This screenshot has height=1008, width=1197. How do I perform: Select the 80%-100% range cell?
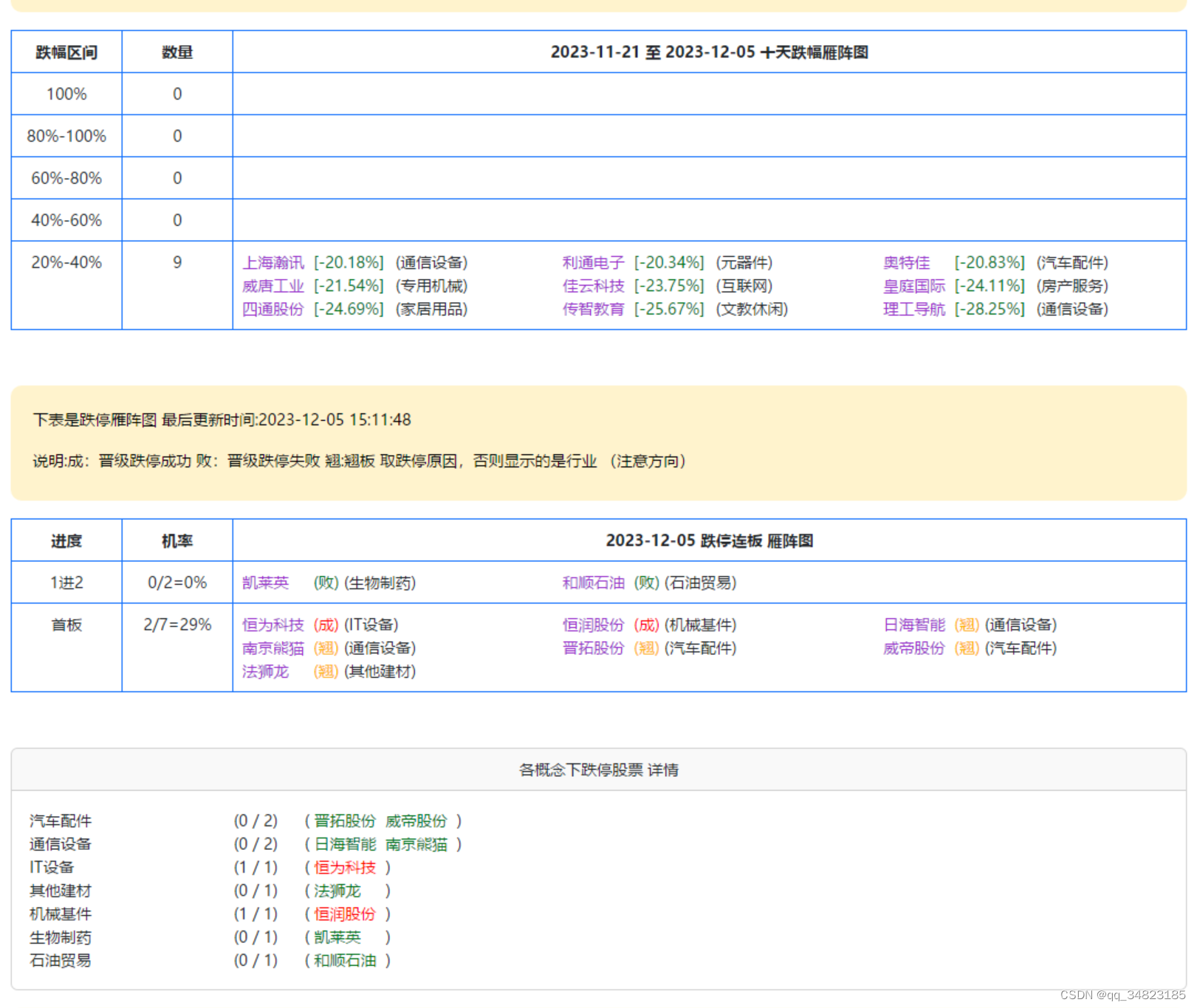coord(66,136)
